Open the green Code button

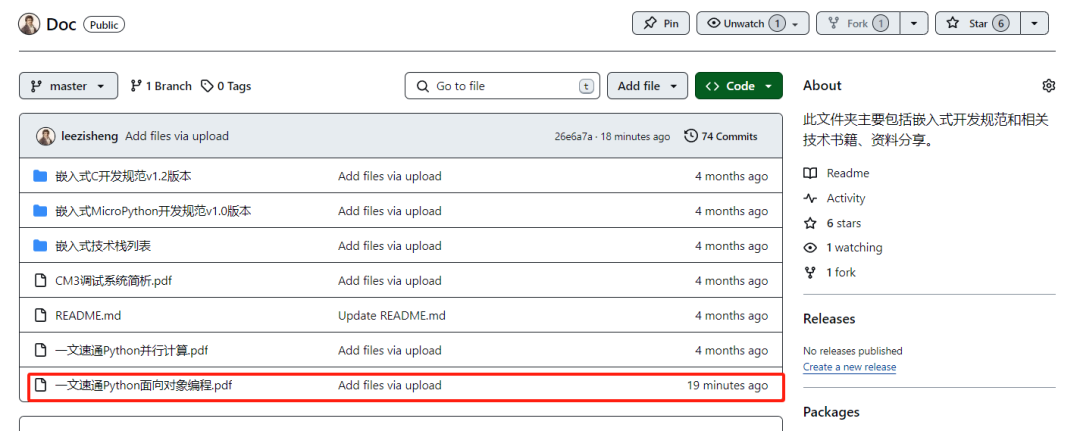click(739, 86)
